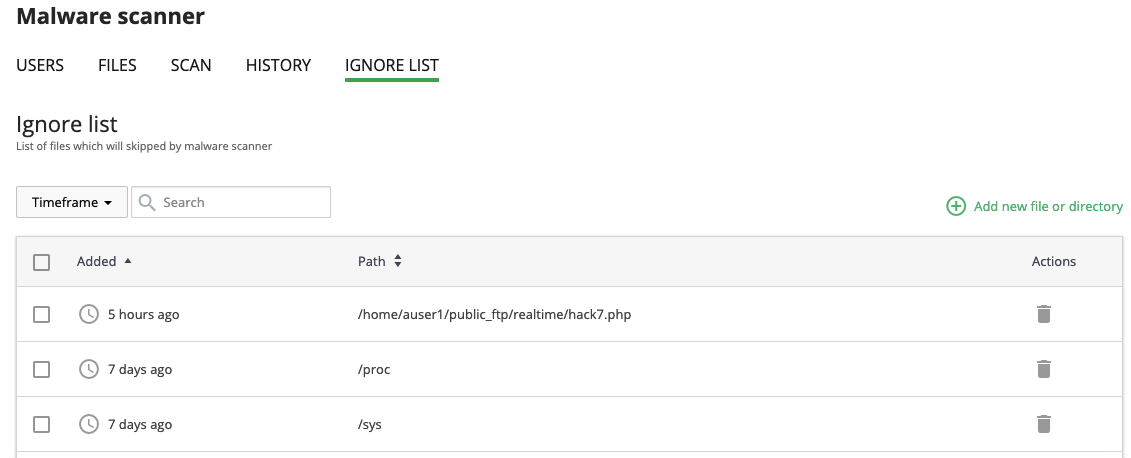Viewport: 1131px width, 458px height.
Task: Focus the Search input field
Action: point(242,202)
